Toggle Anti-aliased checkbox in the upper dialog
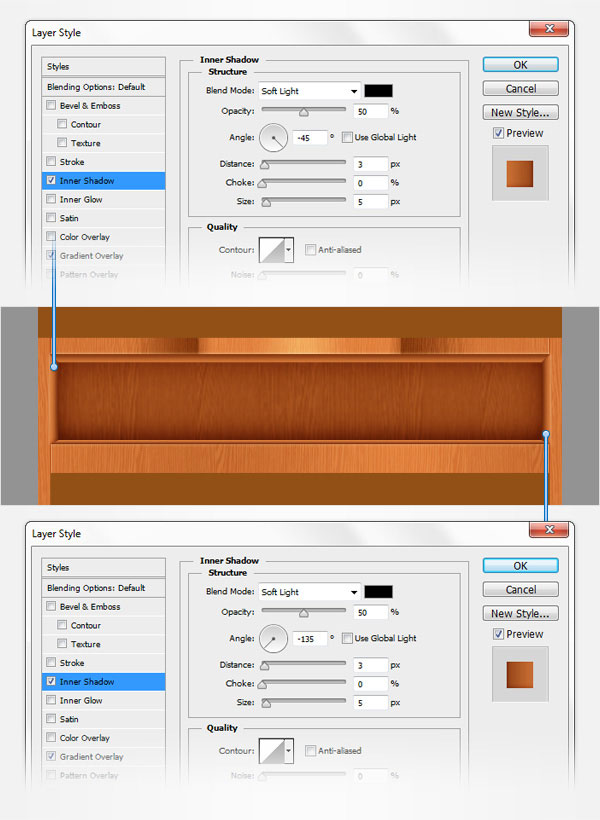Screen dimensions: 600x820 click(x=310, y=249)
